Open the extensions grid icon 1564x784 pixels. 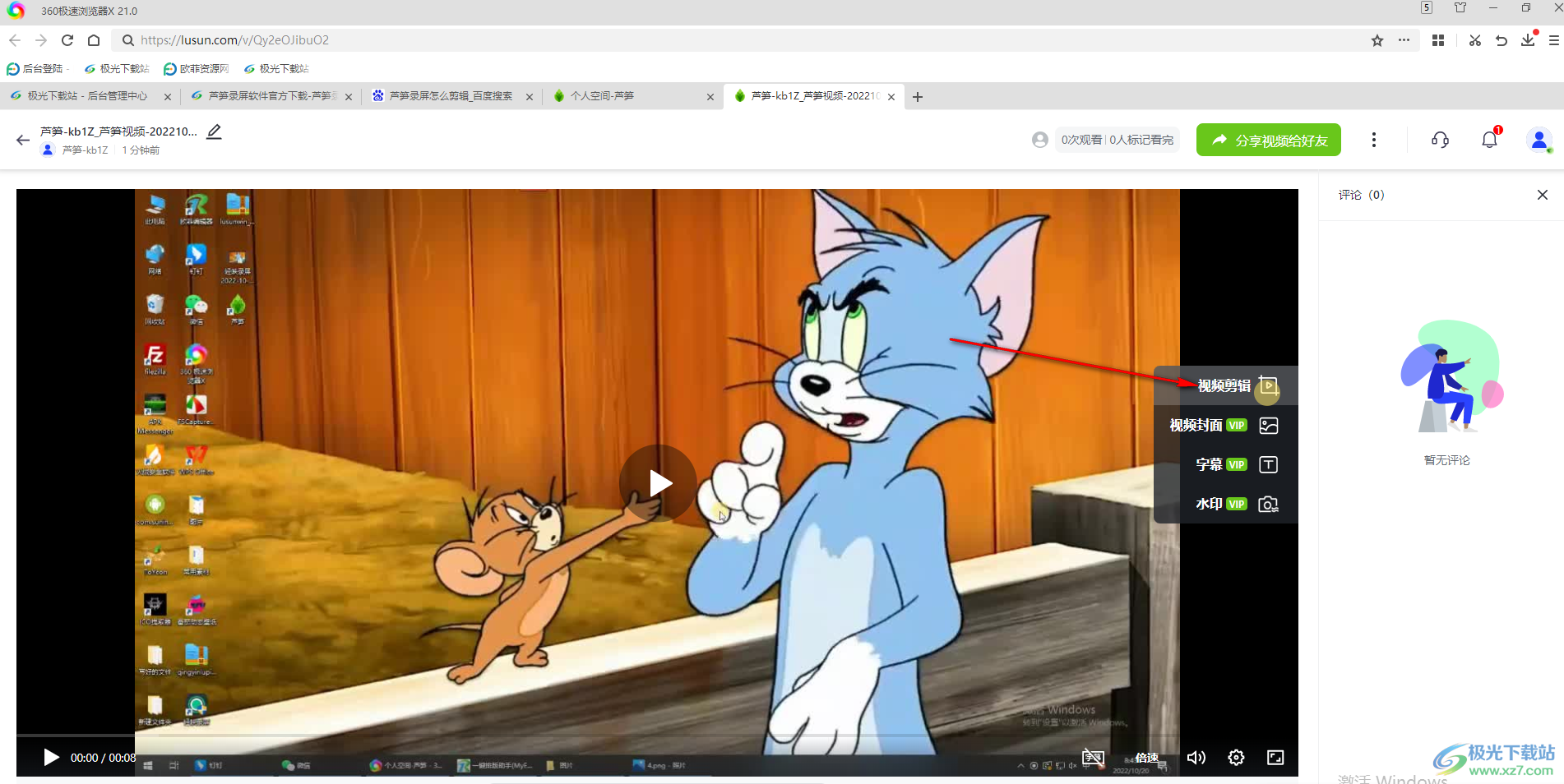1438,40
